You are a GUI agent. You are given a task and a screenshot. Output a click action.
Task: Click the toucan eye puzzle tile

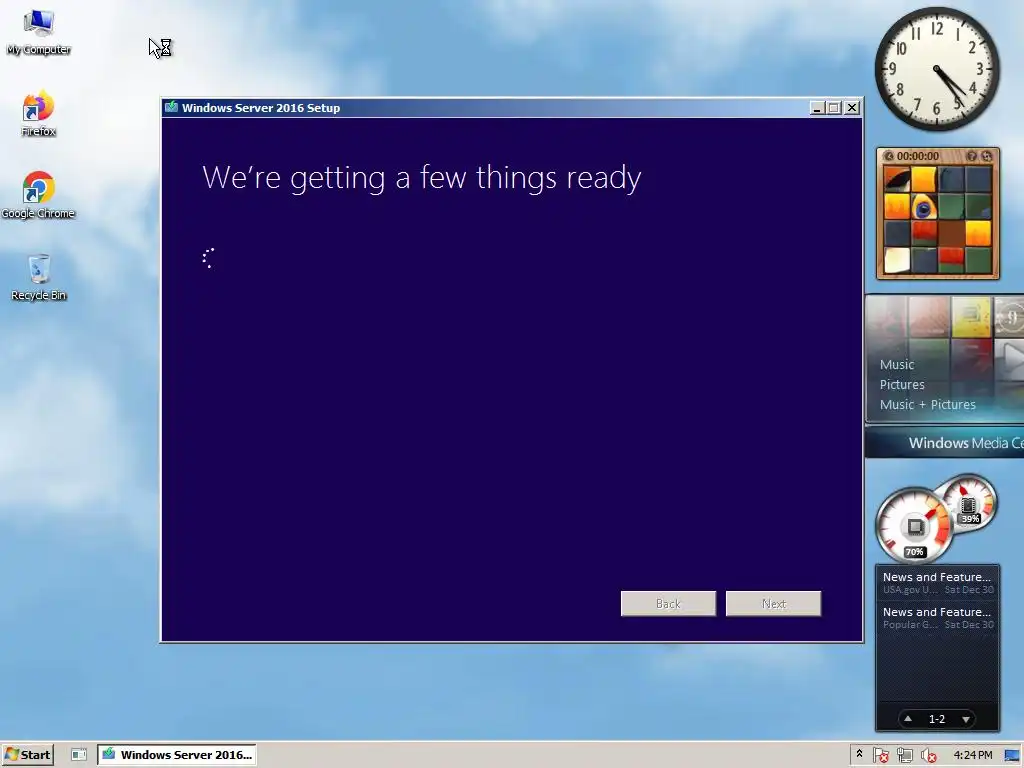tap(923, 207)
